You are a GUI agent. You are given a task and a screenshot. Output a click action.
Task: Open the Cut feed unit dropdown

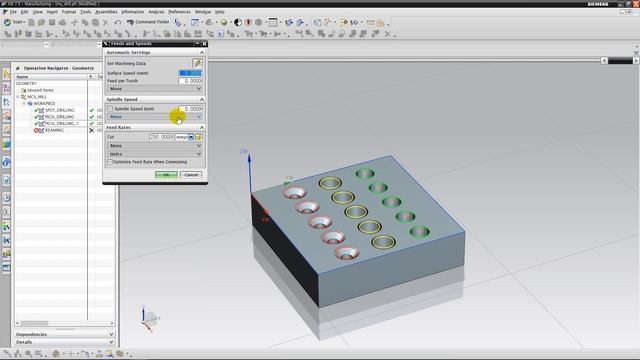click(x=191, y=137)
